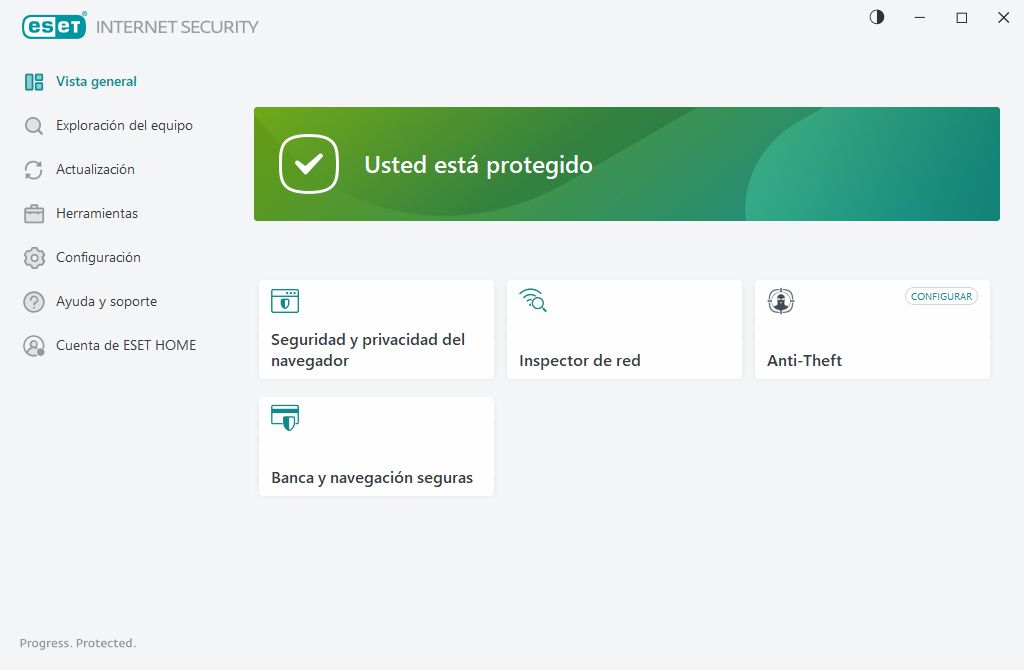Click the green checkmark protection badge
The height and width of the screenshot is (670, 1024).
pyautogui.click(x=308, y=163)
